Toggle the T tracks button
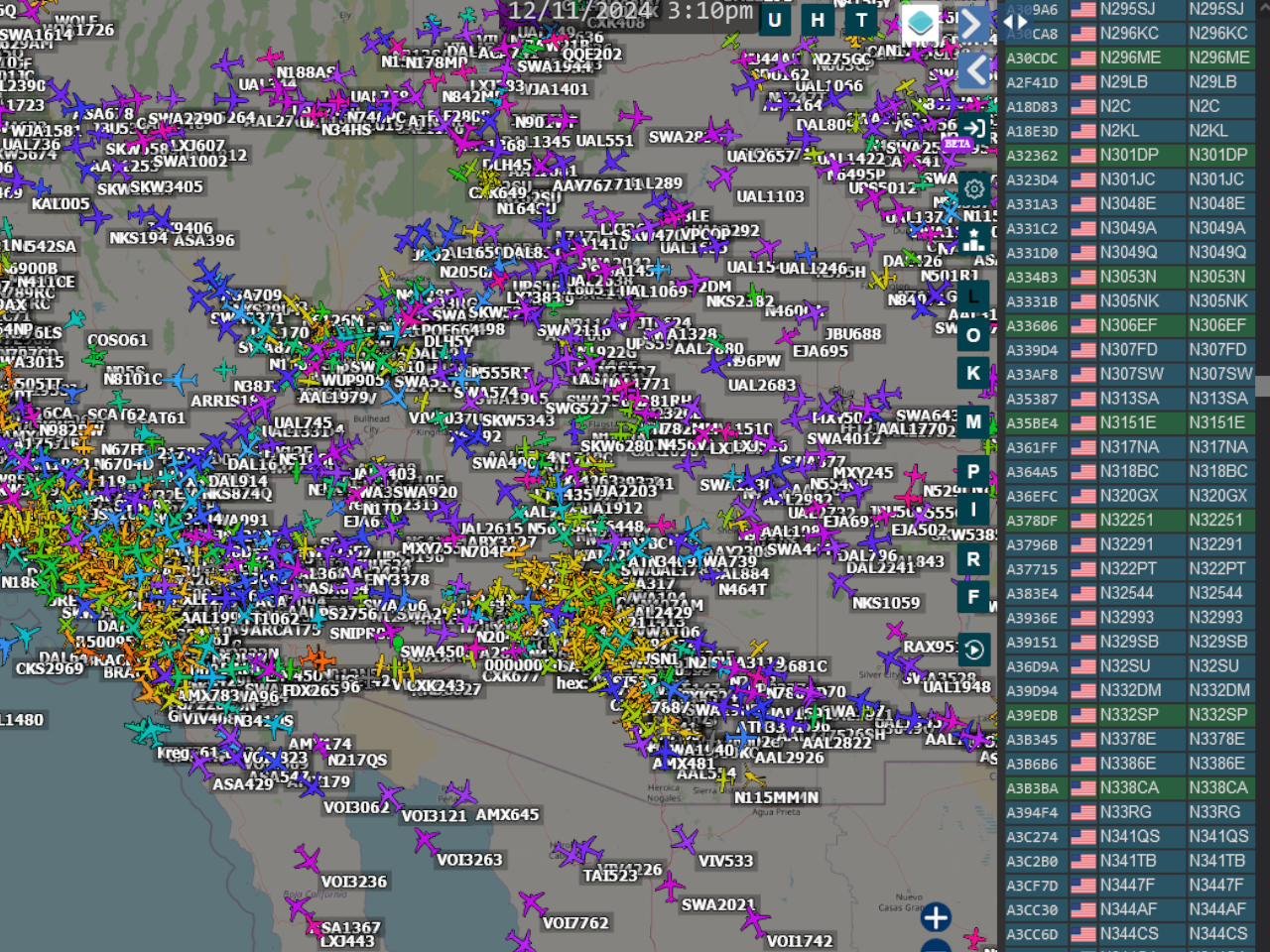Image resolution: width=1270 pixels, height=952 pixels. click(x=861, y=20)
